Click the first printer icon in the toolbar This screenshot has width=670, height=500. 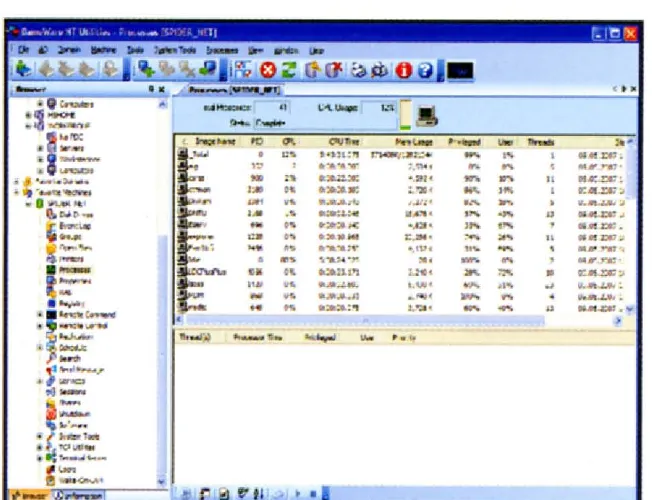(359, 70)
